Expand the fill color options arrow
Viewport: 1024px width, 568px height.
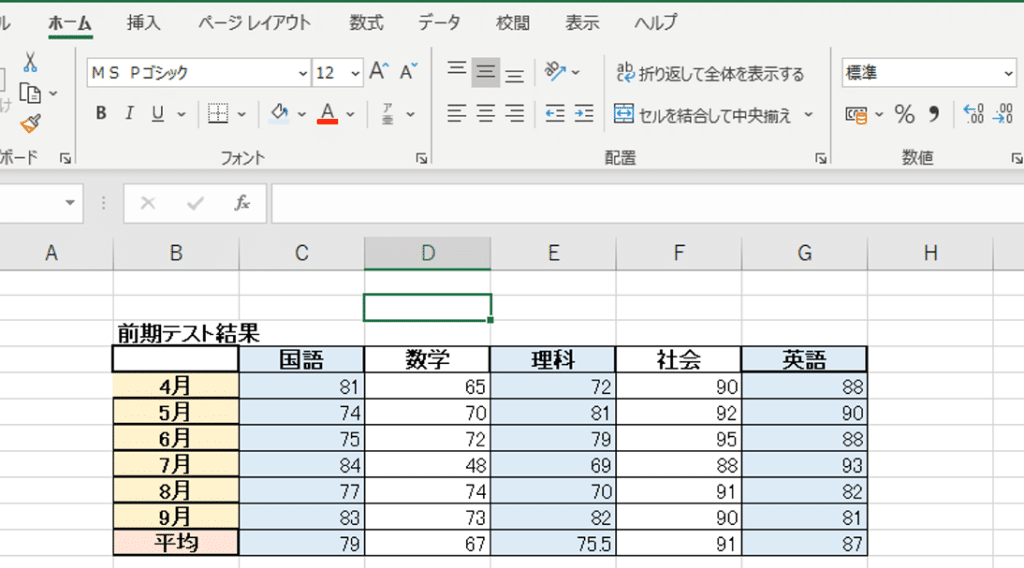(302, 115)
